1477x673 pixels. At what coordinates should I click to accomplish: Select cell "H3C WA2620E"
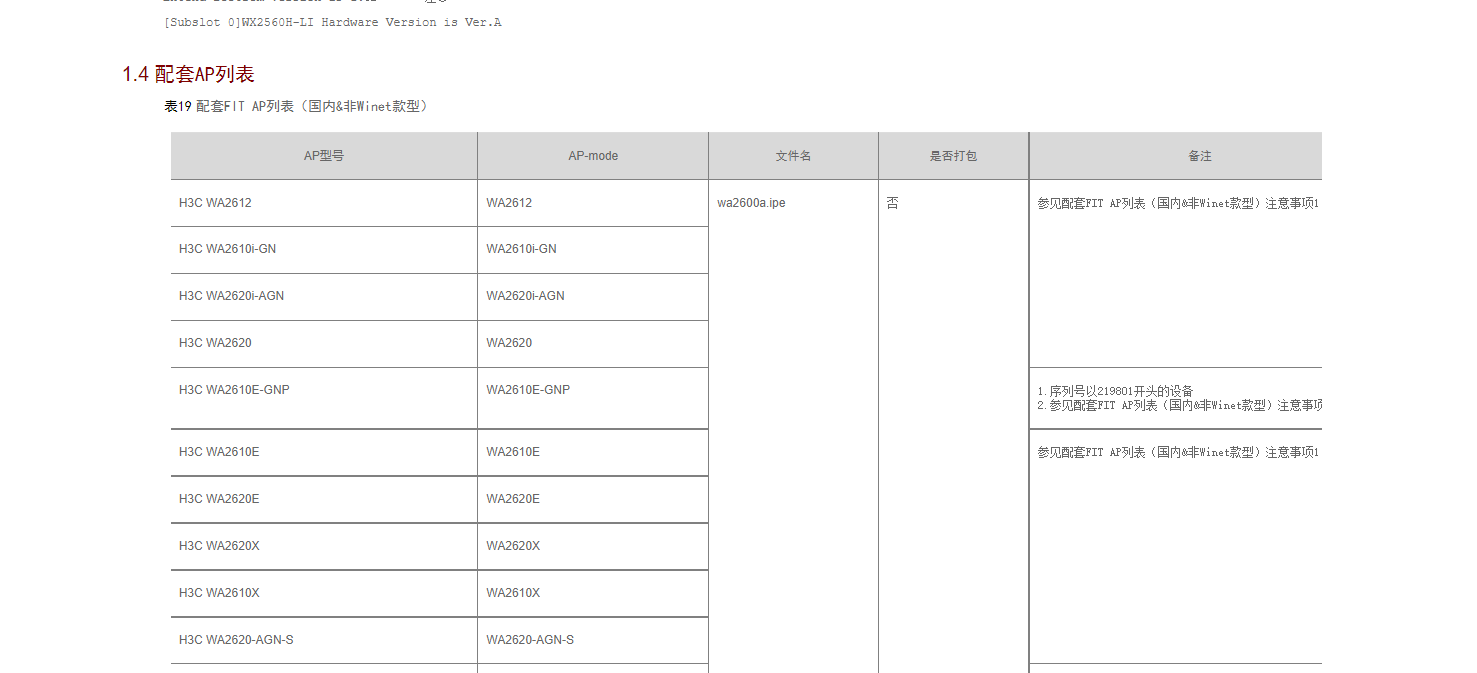[324, 500]
